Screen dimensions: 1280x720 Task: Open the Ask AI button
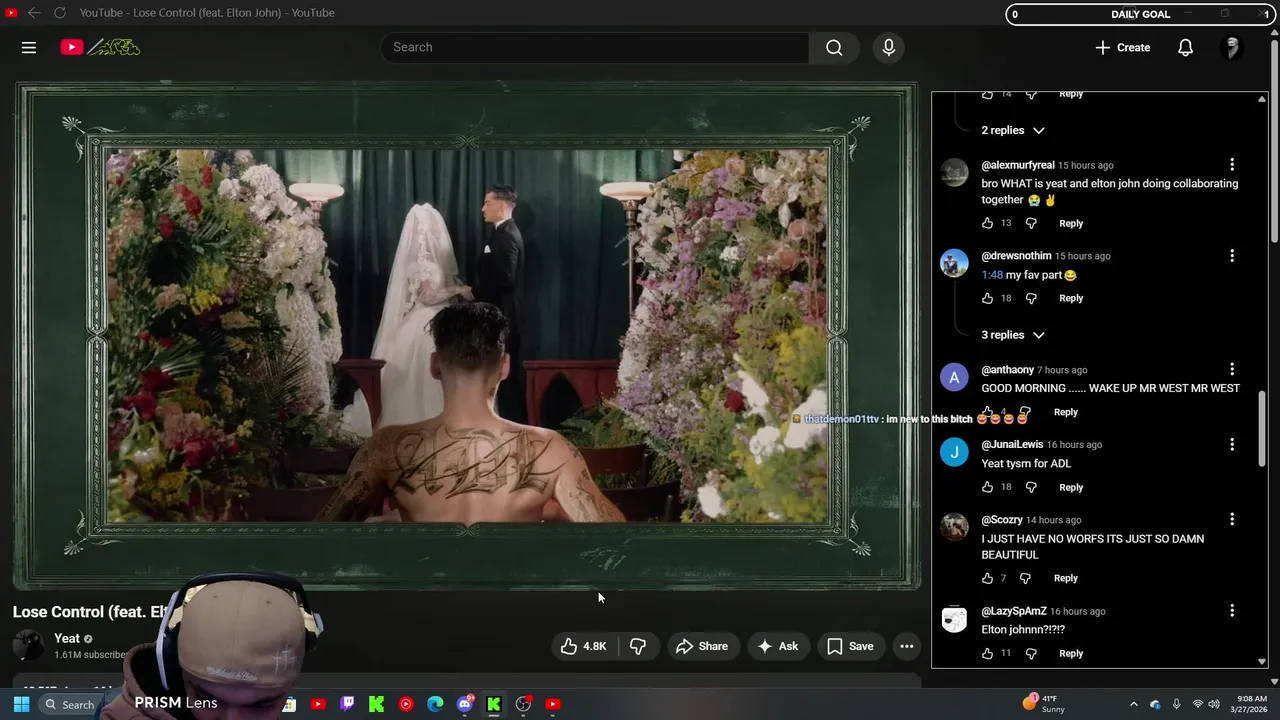tap(778, 646)
